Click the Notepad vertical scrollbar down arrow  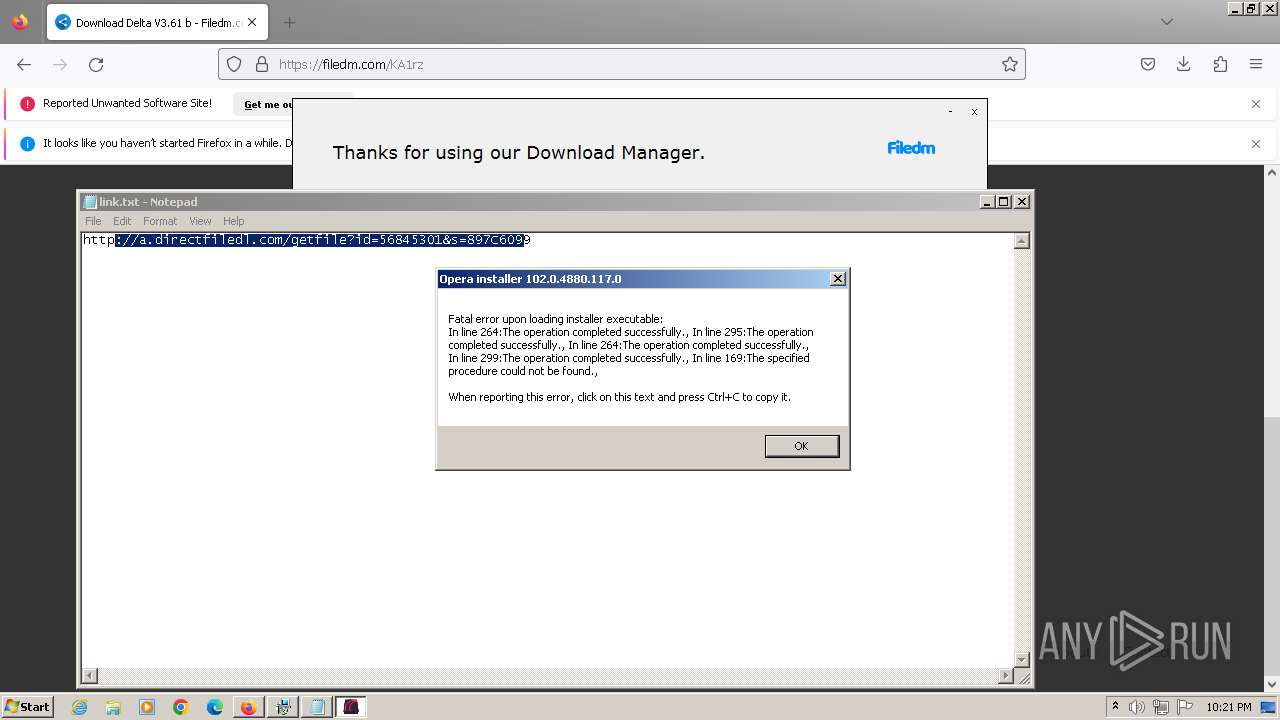[1021, 660]
